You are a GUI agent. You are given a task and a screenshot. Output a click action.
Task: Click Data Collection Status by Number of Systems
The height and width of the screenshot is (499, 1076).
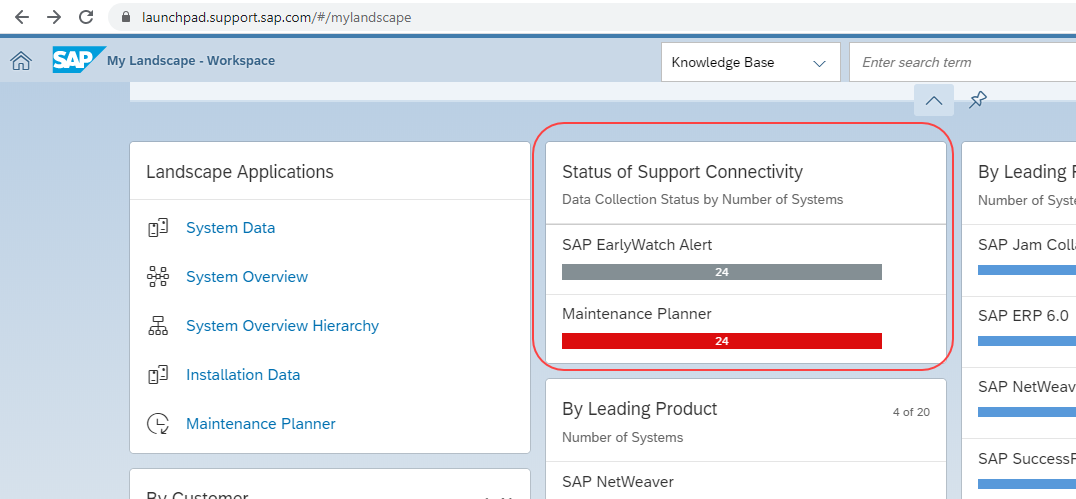703,200
